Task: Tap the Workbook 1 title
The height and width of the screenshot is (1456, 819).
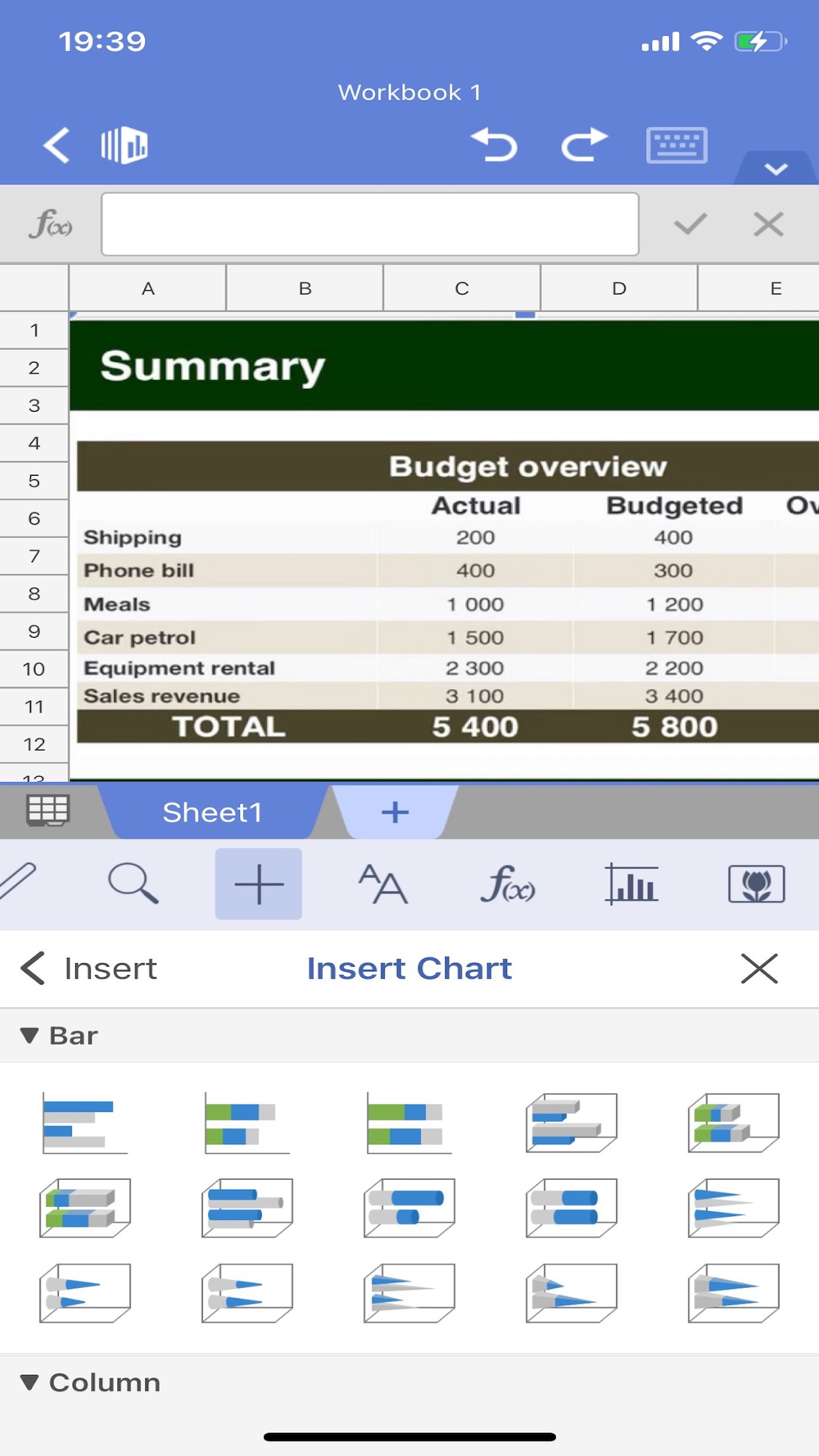Action: 409,92
